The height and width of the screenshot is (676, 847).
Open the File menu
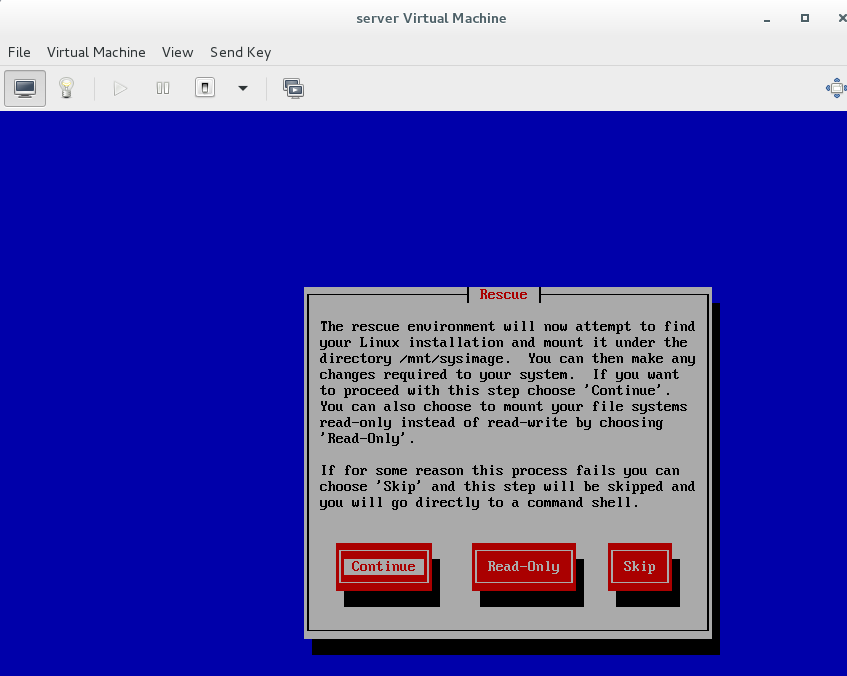click(x=19, y=52)
